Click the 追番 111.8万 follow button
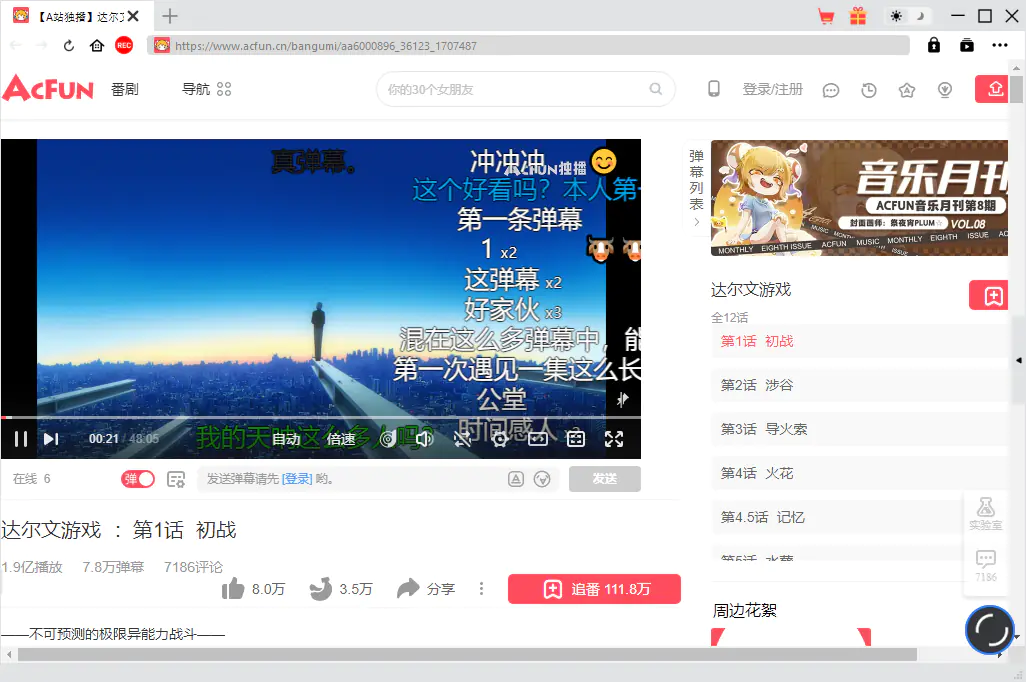The width and height of the screenshot is (1026, 682). [594, 589]
